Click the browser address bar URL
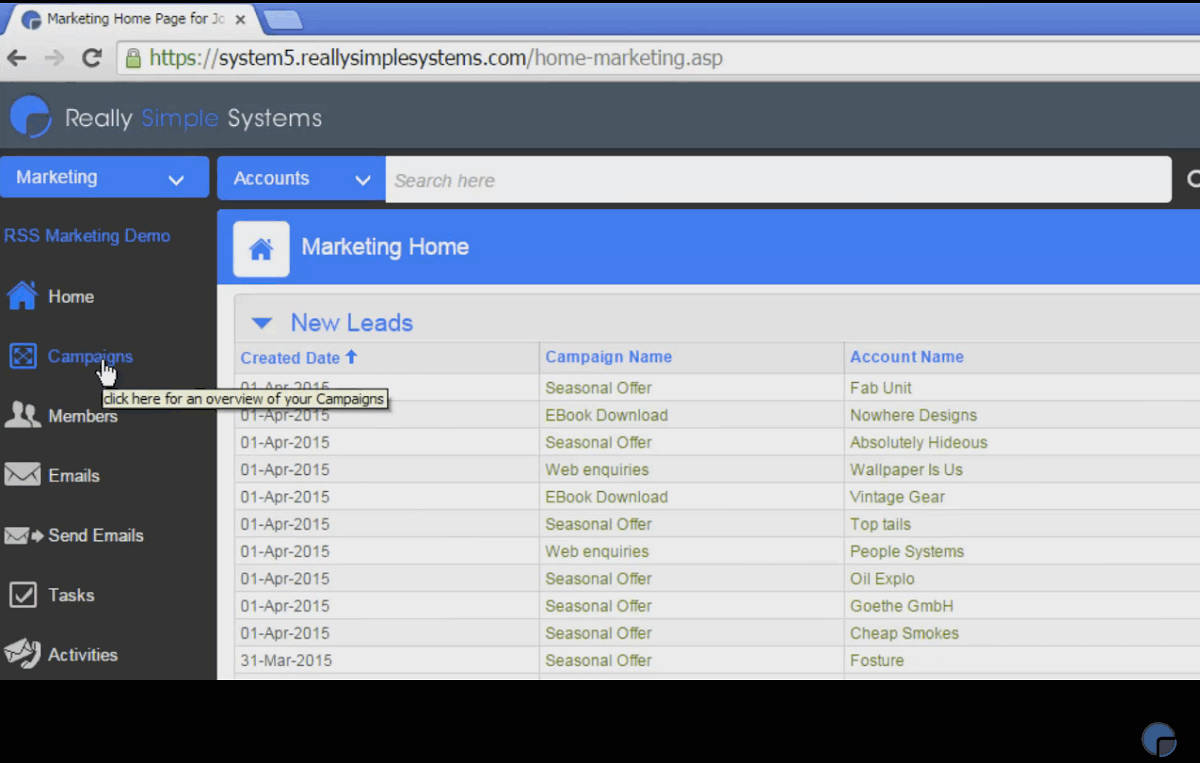Screen dimensions: 1200x763 pos(435,58)
